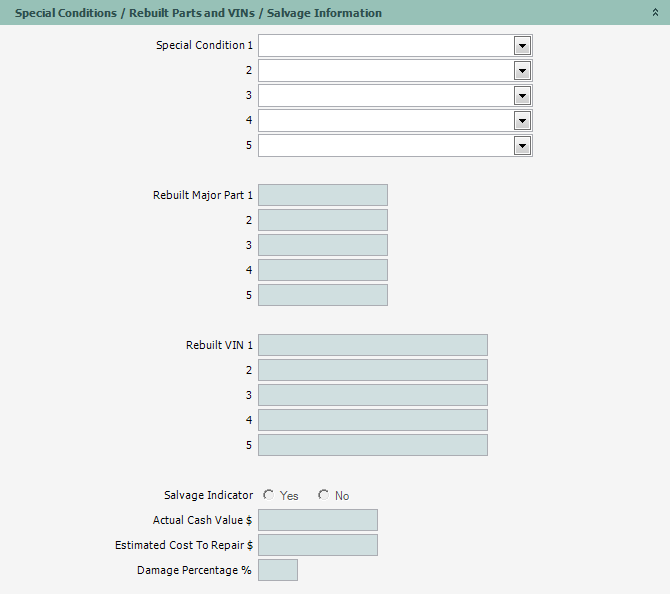671x596 pixels.
Task: Click the section title 'Special Conditions / Rebuilt Parts and VINs / Salvage Information'
Action: point(198,13)
